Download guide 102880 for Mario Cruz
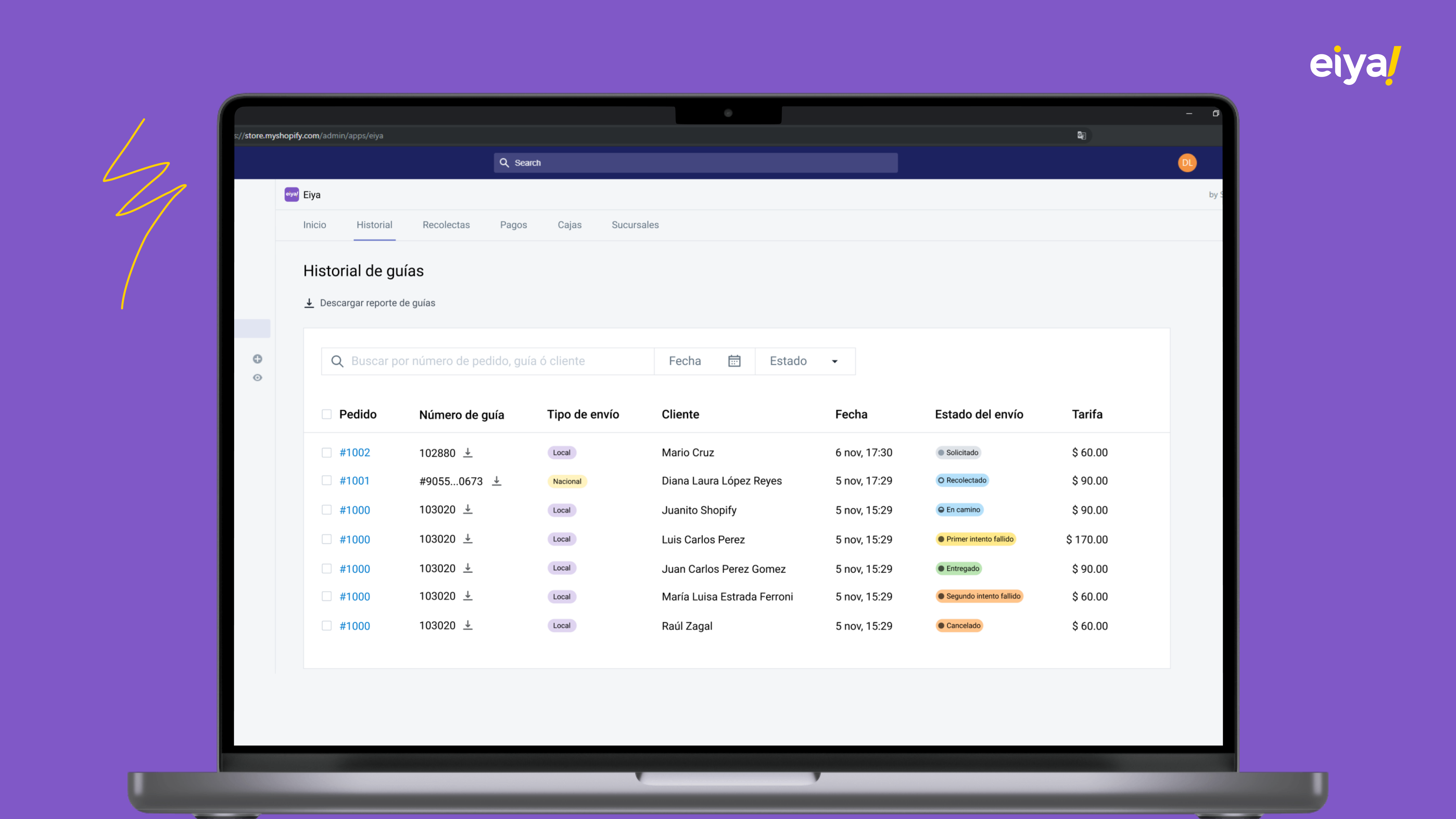Image resolution: width=1456 pixels, height=819 pixels. click(x=468, y=453)
